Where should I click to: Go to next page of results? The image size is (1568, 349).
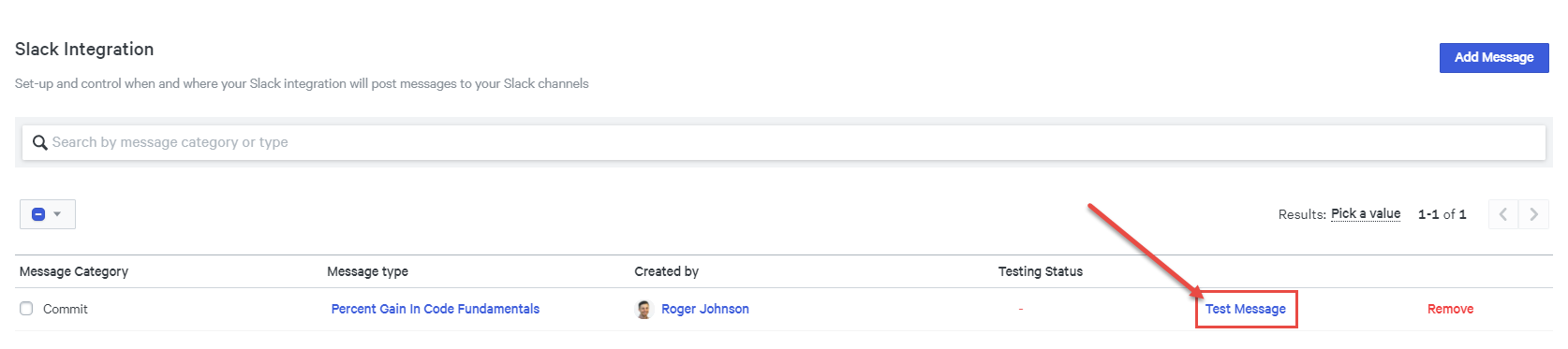tap(1533, 214)
